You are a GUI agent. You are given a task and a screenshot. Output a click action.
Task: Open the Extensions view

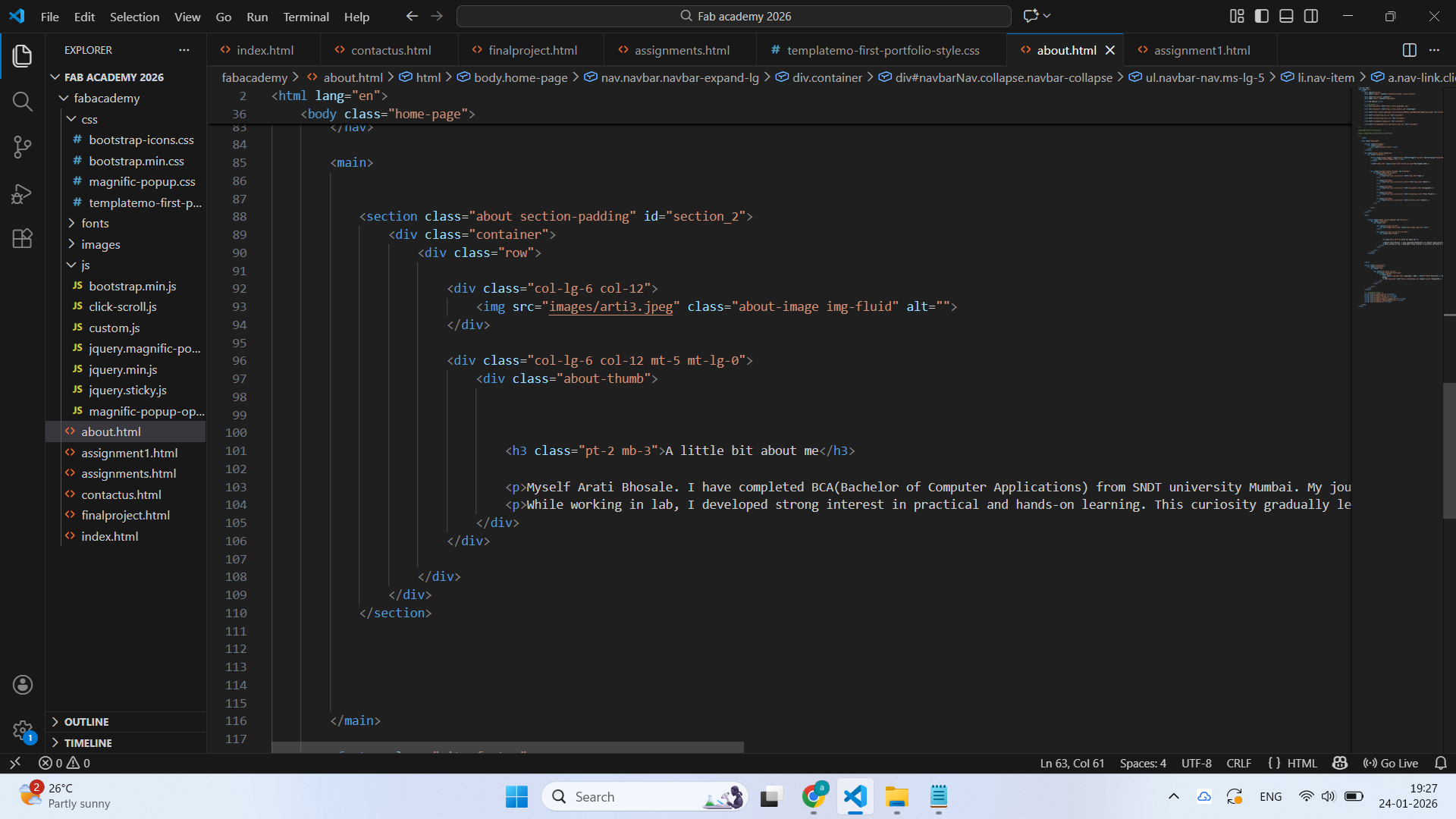point(22,239)
